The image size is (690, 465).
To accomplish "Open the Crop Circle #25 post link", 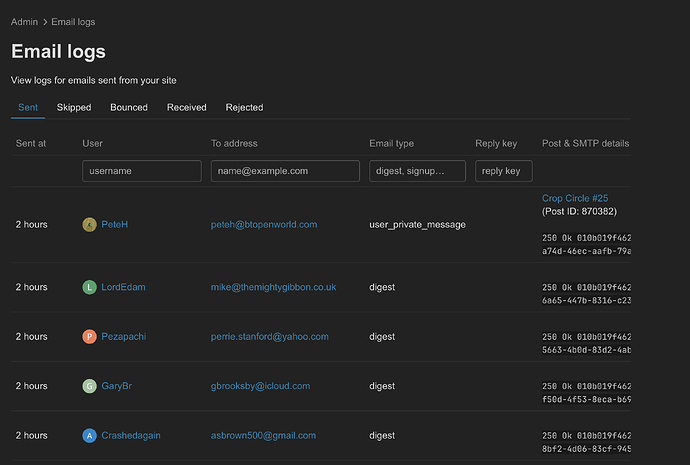I will pyautogui.click(x=575, y=198).
